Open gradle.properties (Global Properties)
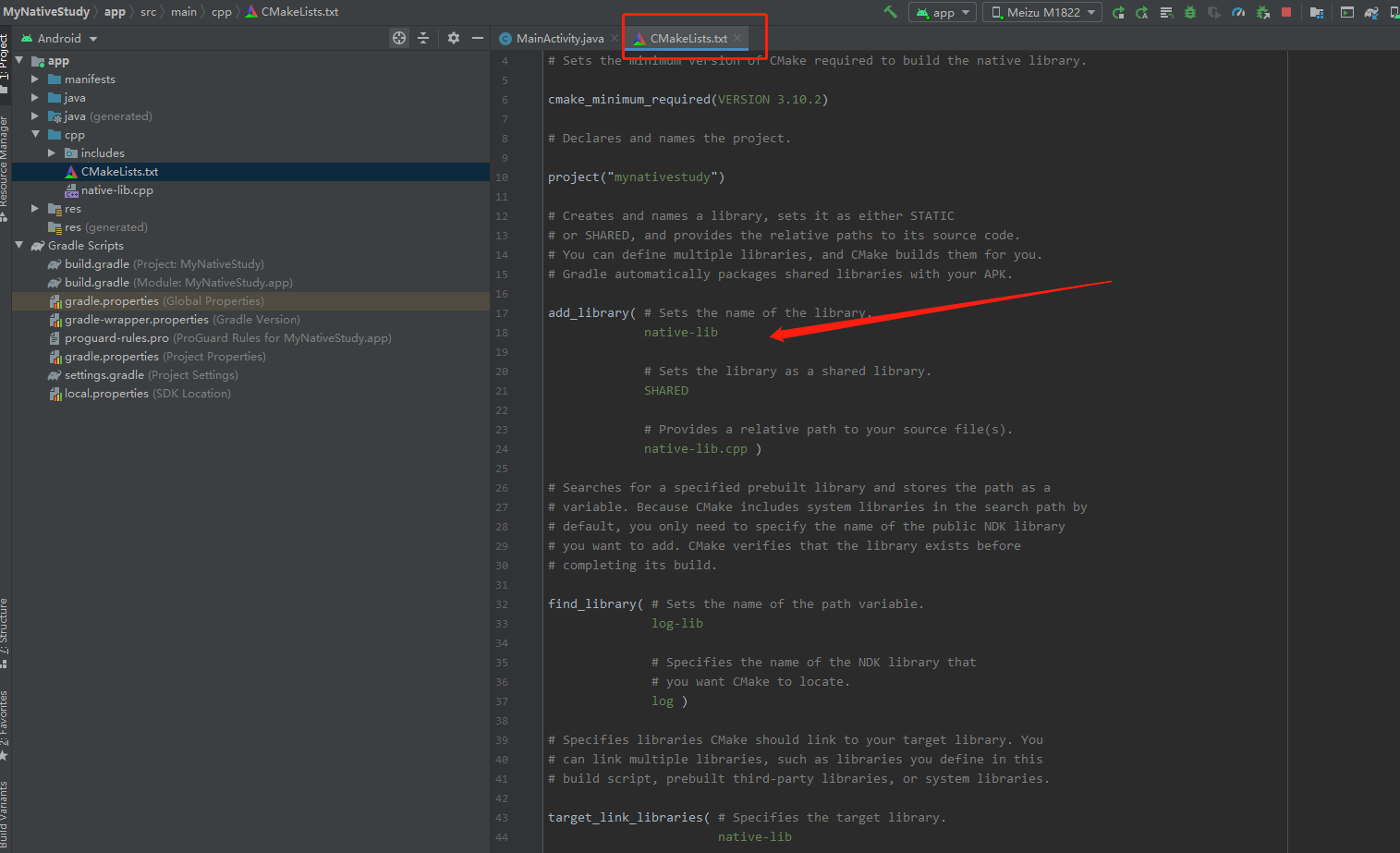Image resolution: width=1400 pixels, height=853 pixels. click(x=250, y=300)
